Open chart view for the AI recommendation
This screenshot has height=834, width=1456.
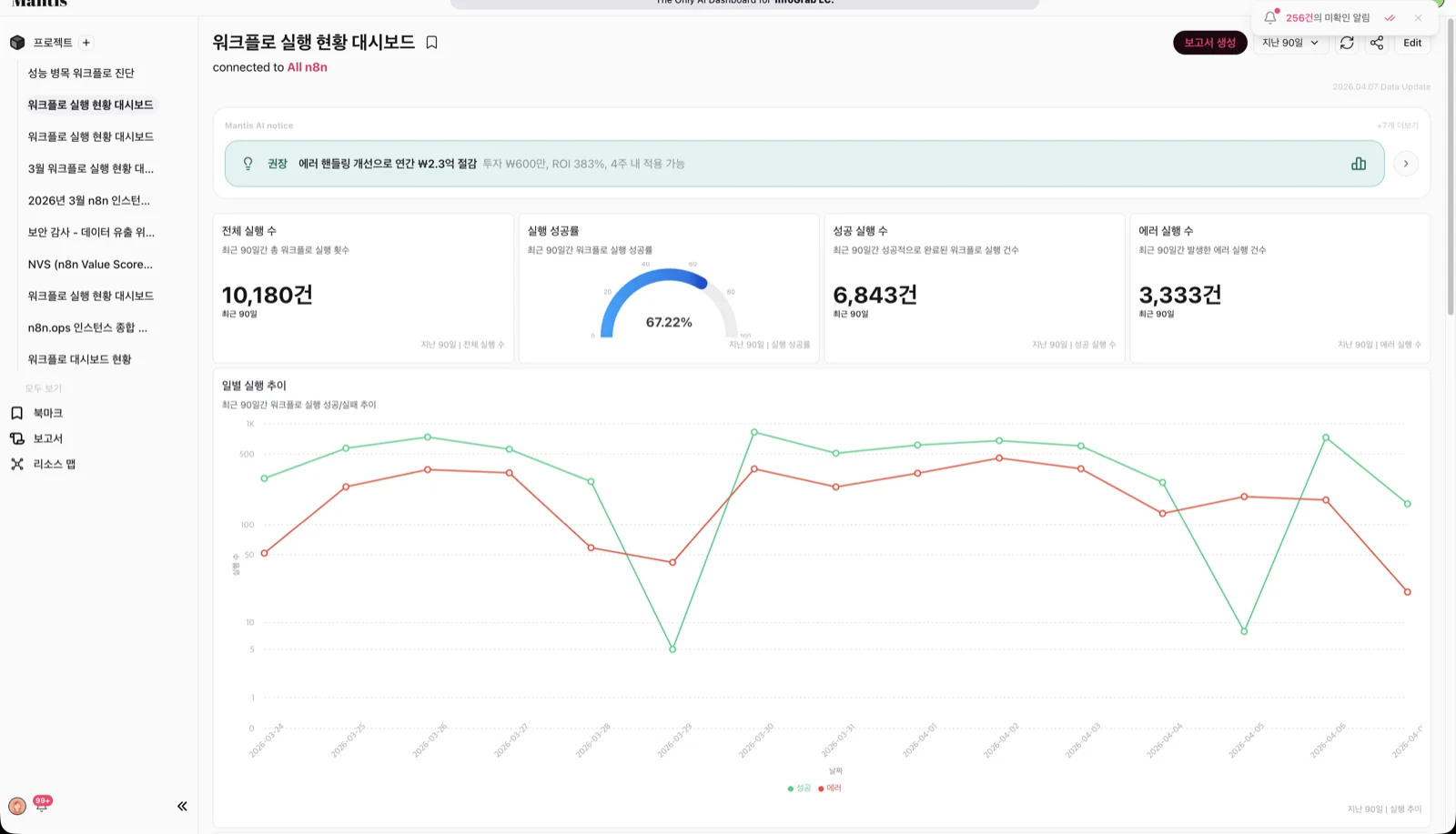(1359, 164)
